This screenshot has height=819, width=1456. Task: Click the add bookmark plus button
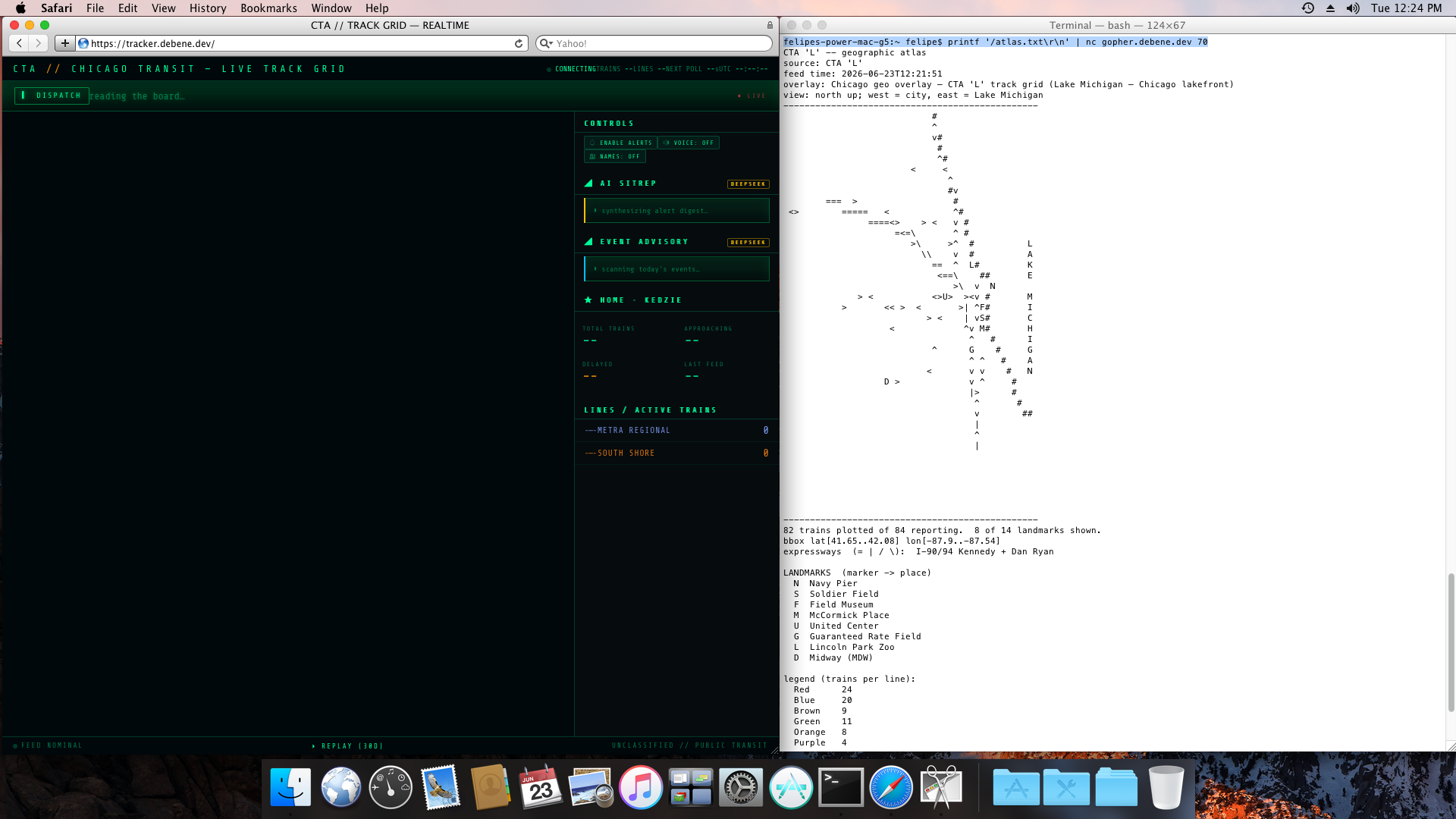click(x=64, y=43)
